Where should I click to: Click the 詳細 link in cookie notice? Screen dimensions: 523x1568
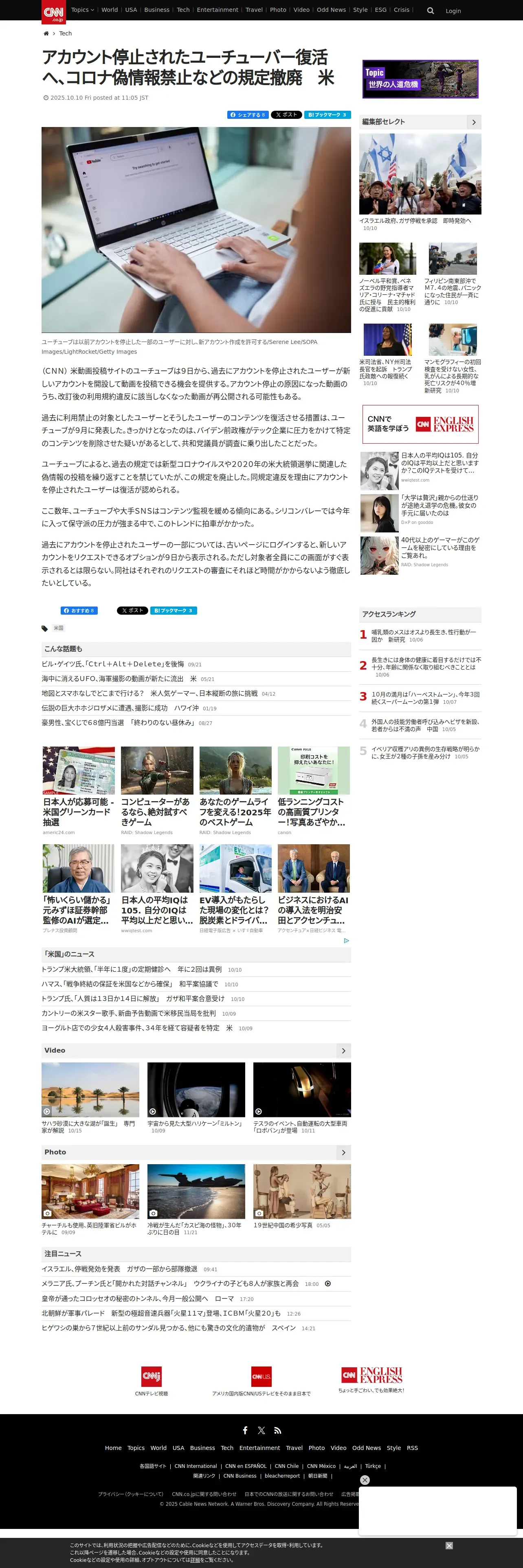point(195,1560)
